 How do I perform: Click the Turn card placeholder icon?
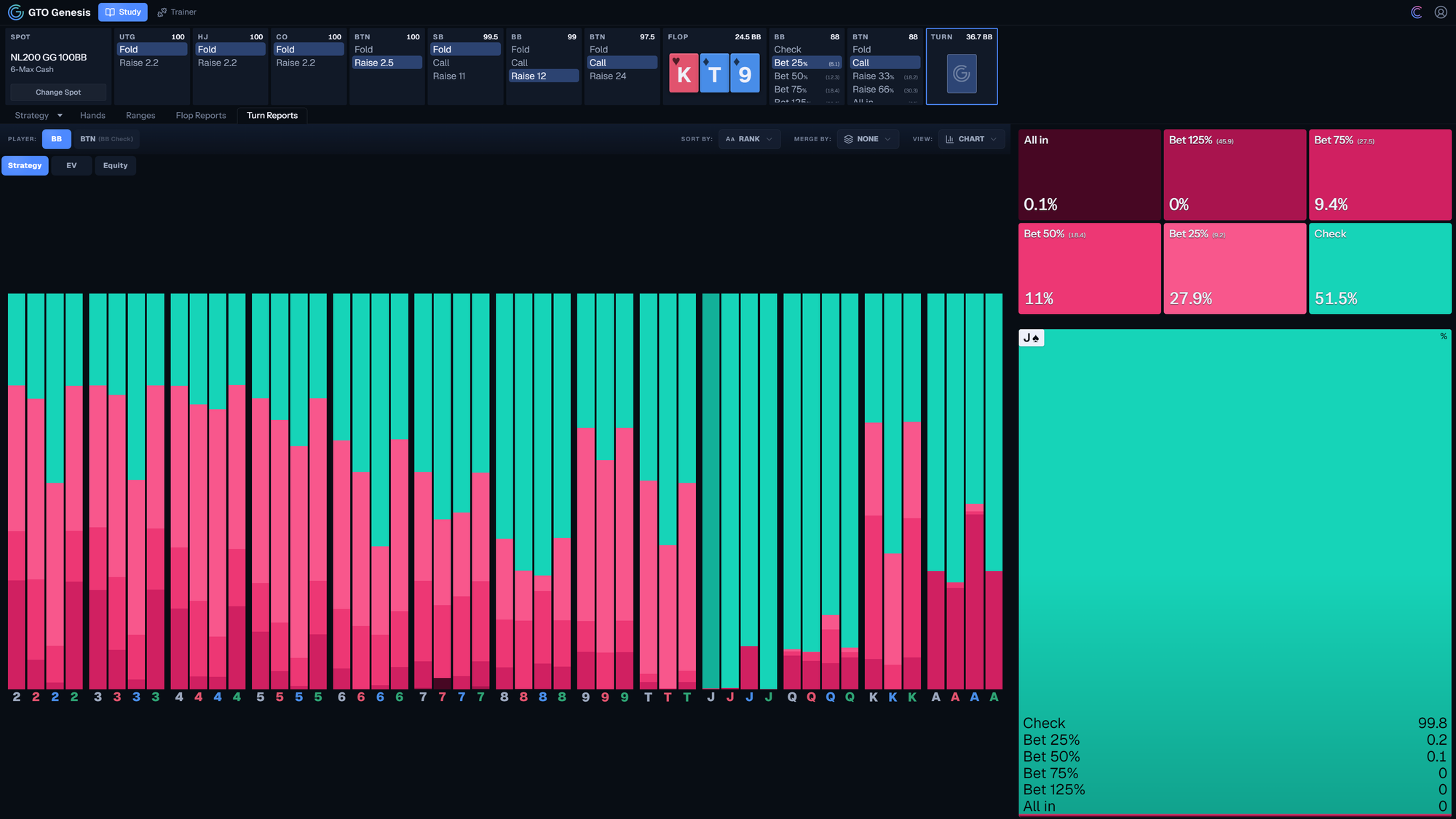point(962,74)
